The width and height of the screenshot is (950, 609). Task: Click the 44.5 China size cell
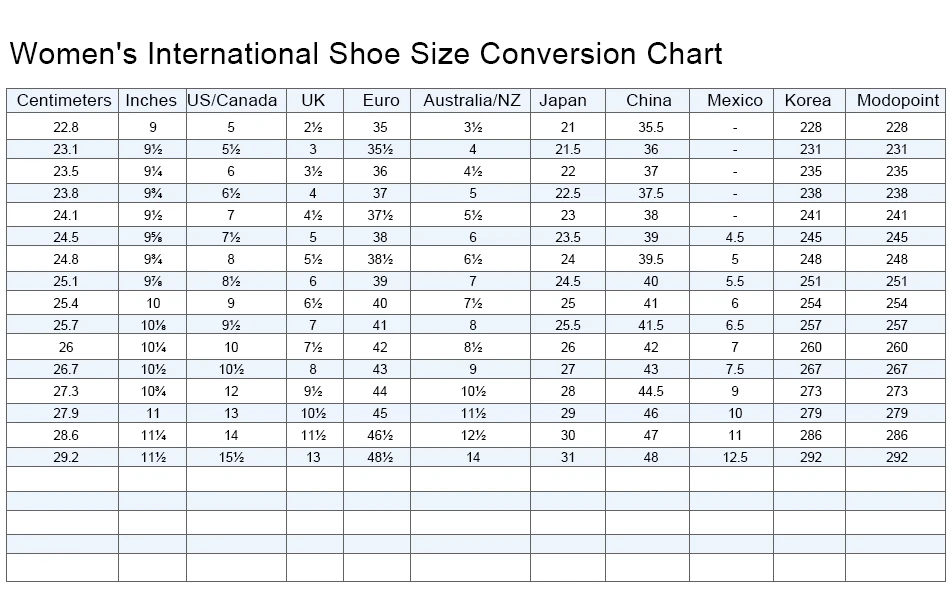[651, 391]
